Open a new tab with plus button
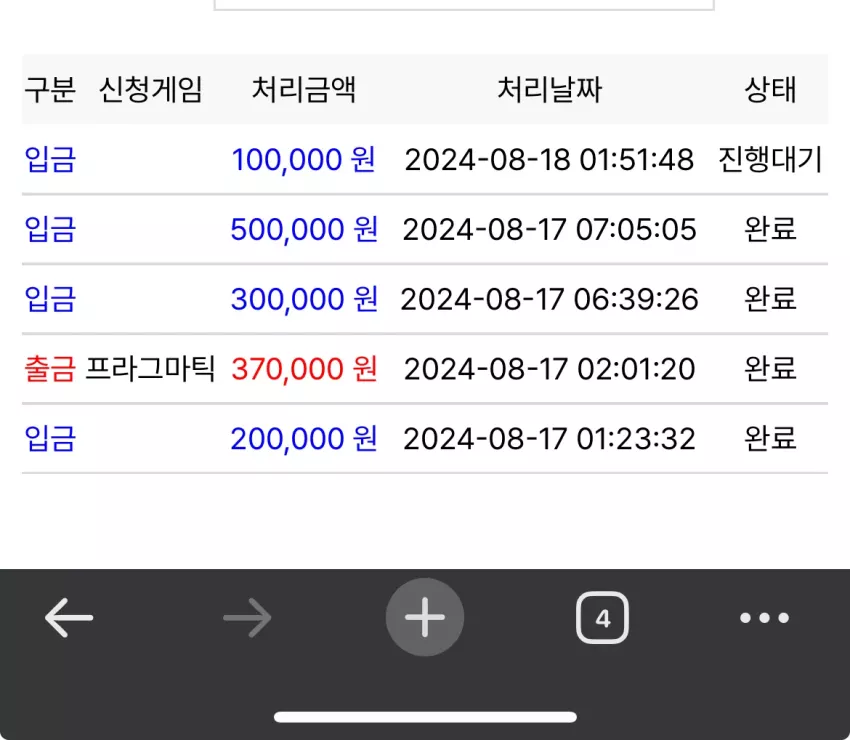 click(425, 617)
